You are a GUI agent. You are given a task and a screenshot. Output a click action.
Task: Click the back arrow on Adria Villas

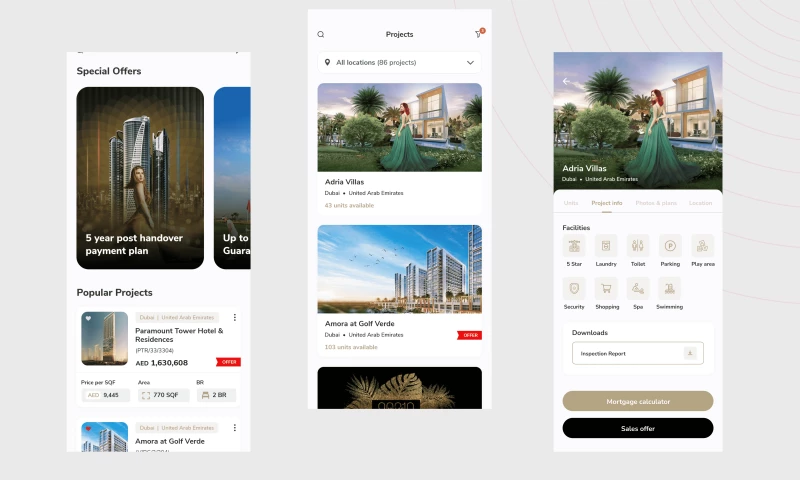567,82
